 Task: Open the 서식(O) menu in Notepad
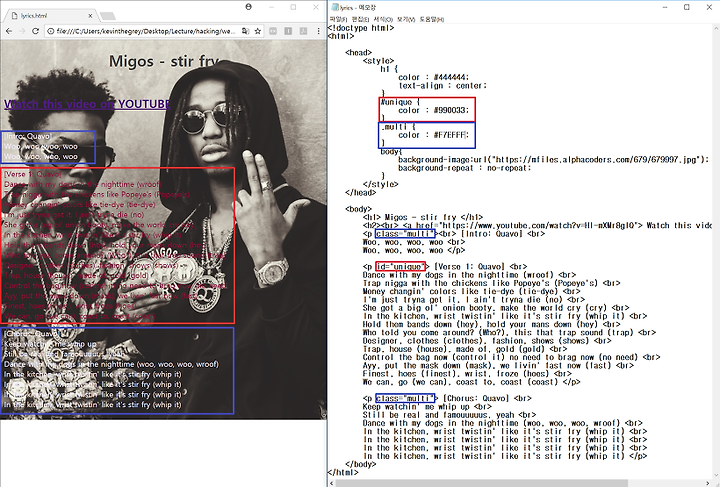[x=383, y=19]
